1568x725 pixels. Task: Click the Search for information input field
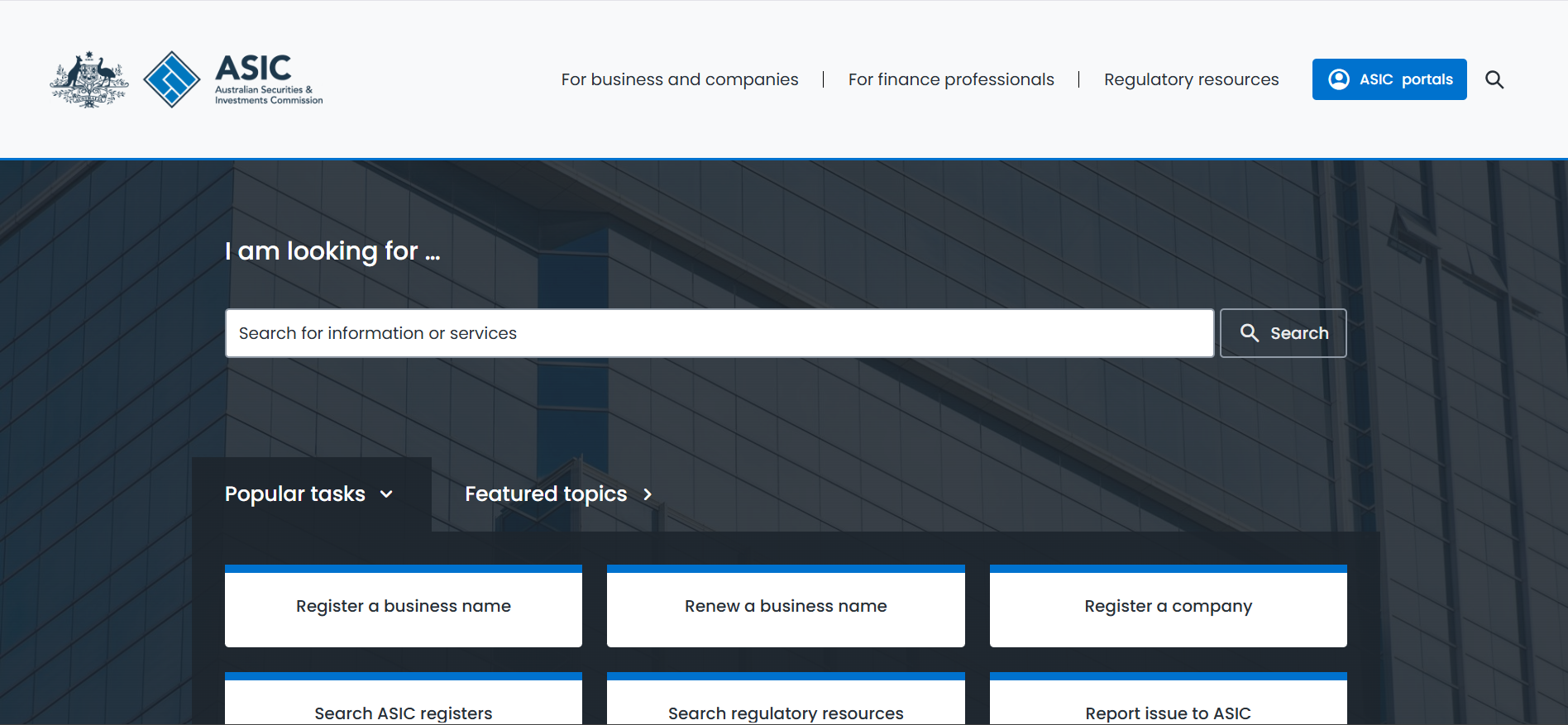click(x=719, y=333)
